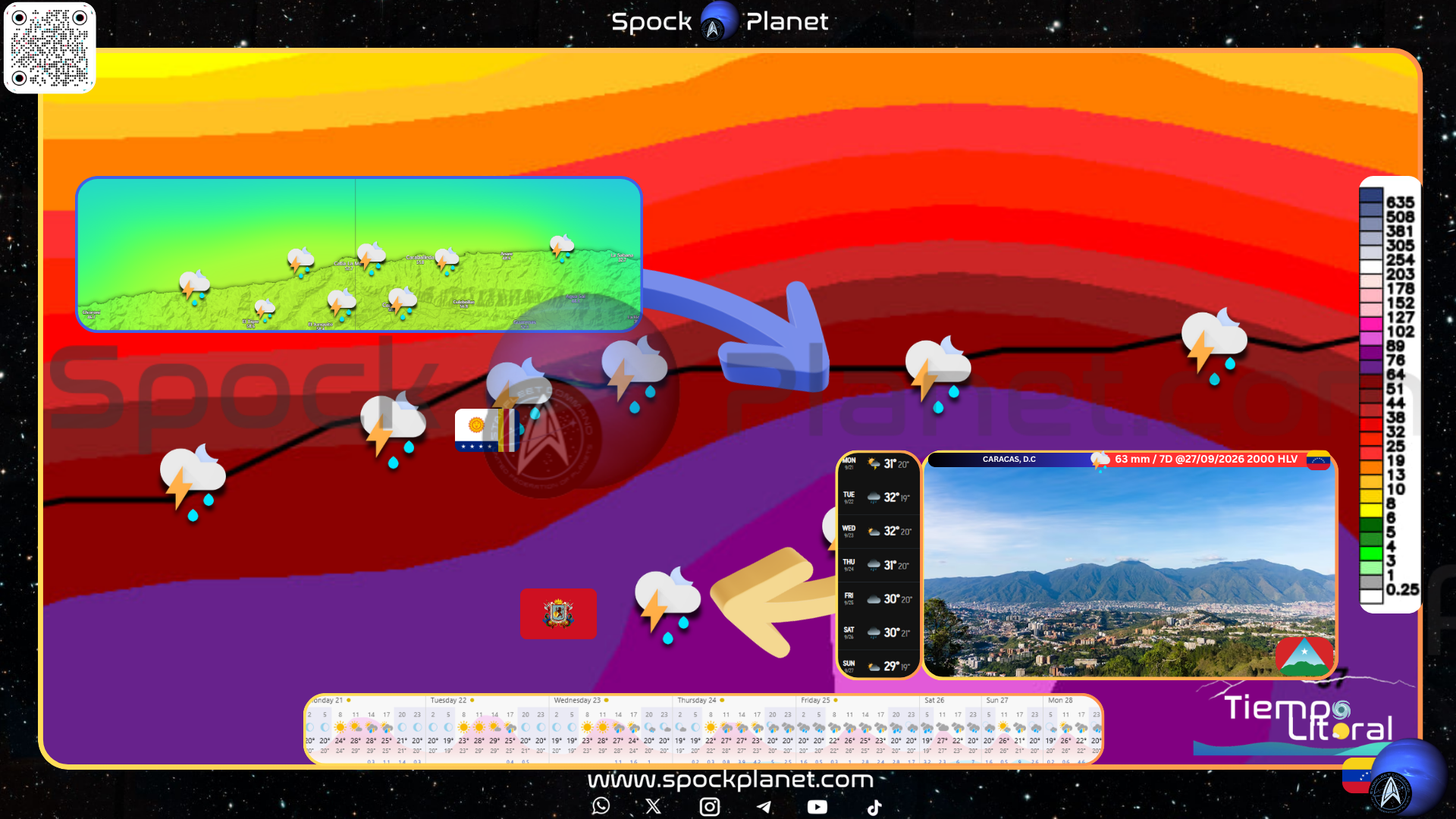The height and width of the screenshot is (819, 1456).
Task: Click the MON 9/21 forecast row
Action: click(877, 463)
